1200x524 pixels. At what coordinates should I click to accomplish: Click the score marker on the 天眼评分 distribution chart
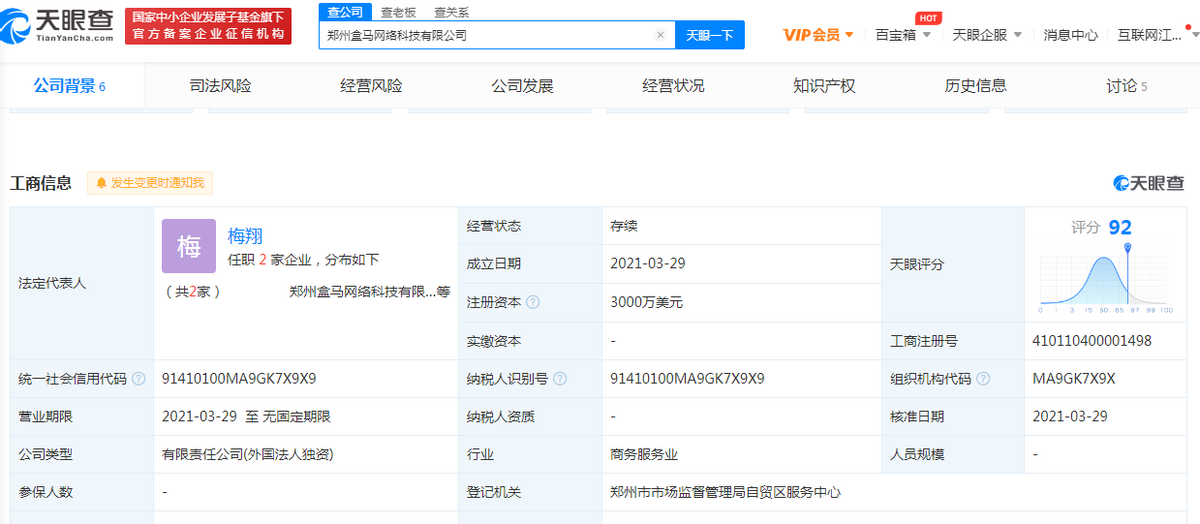tap(1128, 247)
